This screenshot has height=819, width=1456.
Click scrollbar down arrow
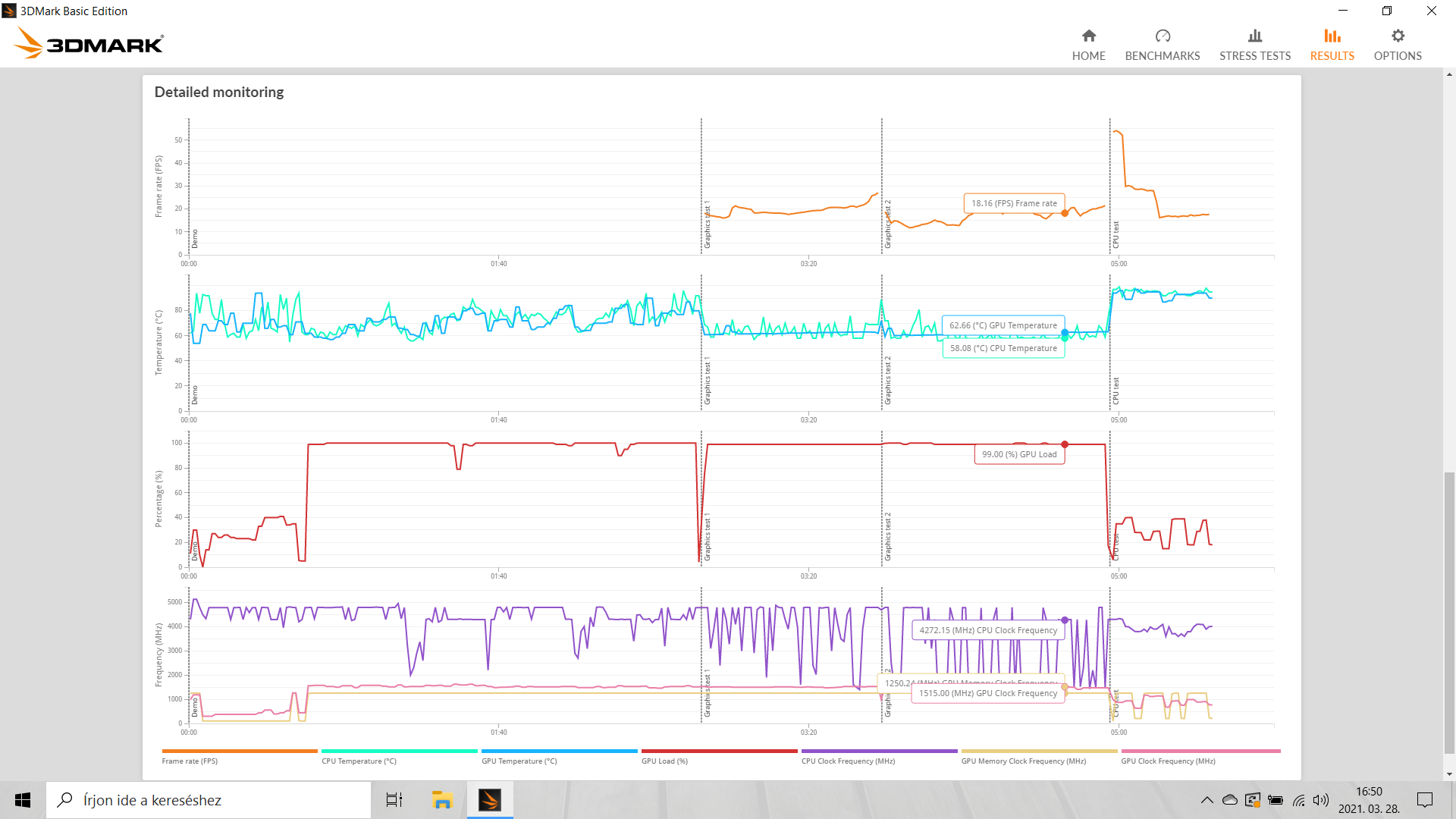tap(1449, 774)
